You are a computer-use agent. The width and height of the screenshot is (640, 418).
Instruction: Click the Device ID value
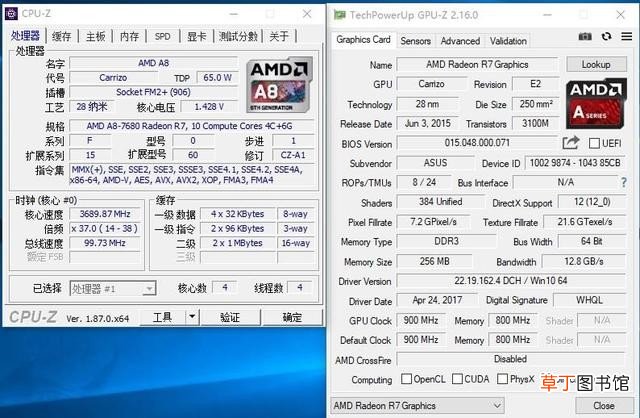575,163
